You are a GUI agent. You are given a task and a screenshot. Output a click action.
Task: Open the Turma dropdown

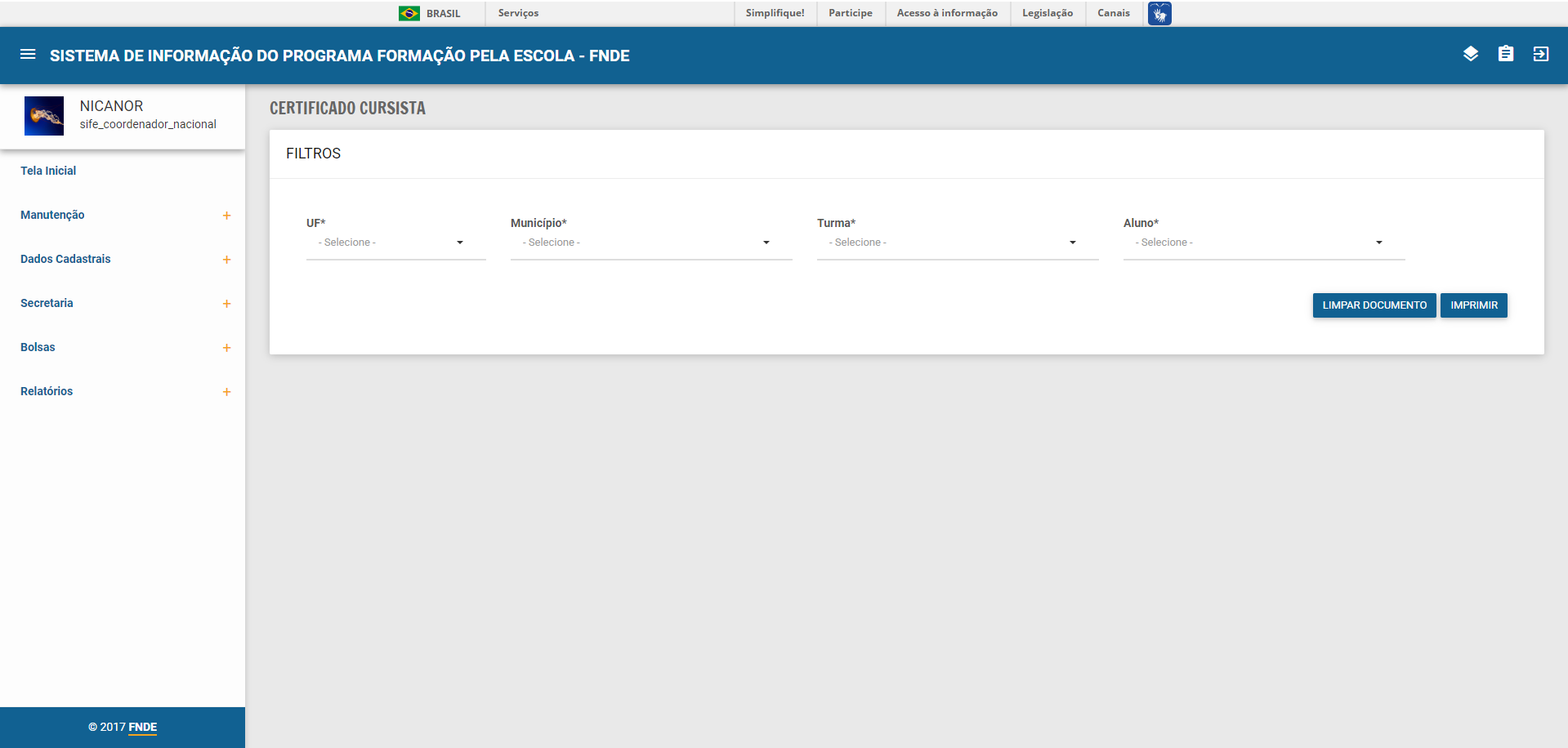tap(957, 243)
